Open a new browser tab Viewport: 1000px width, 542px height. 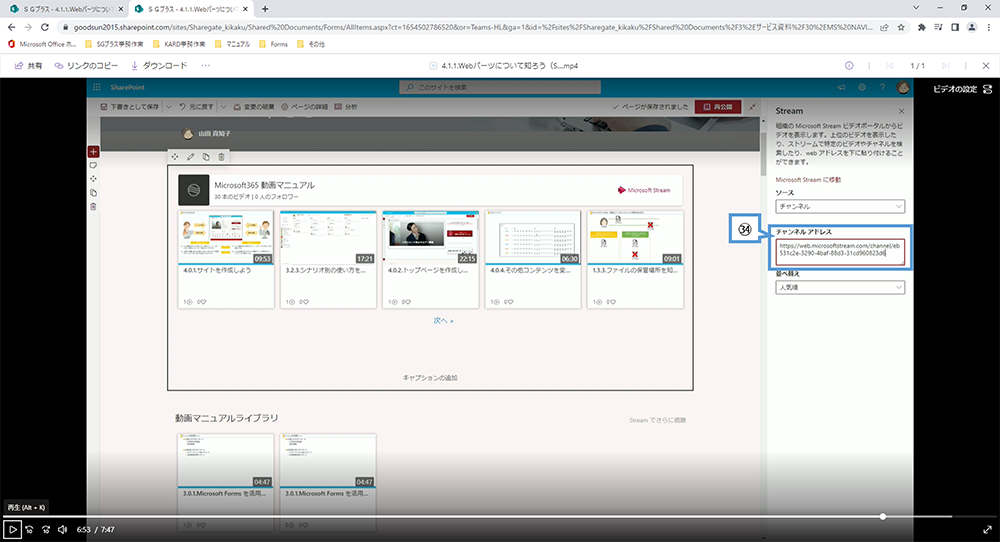click(265, 9)
